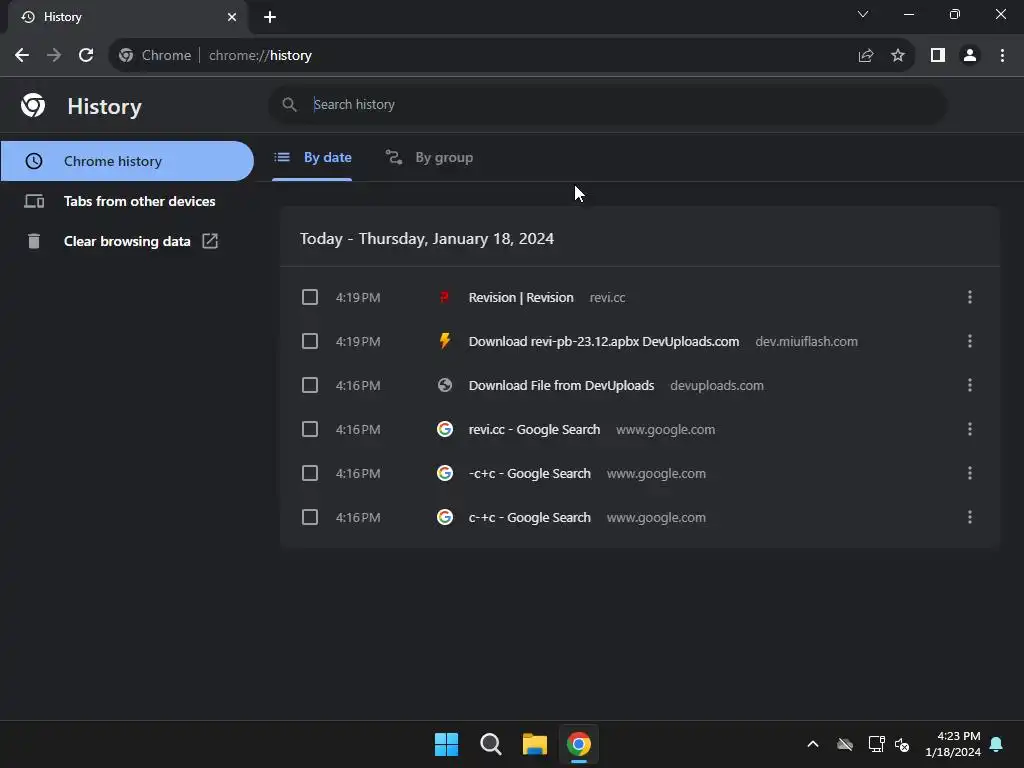
Task: Check the Download File from DevUploads checkbox
Action: point(310,385)
